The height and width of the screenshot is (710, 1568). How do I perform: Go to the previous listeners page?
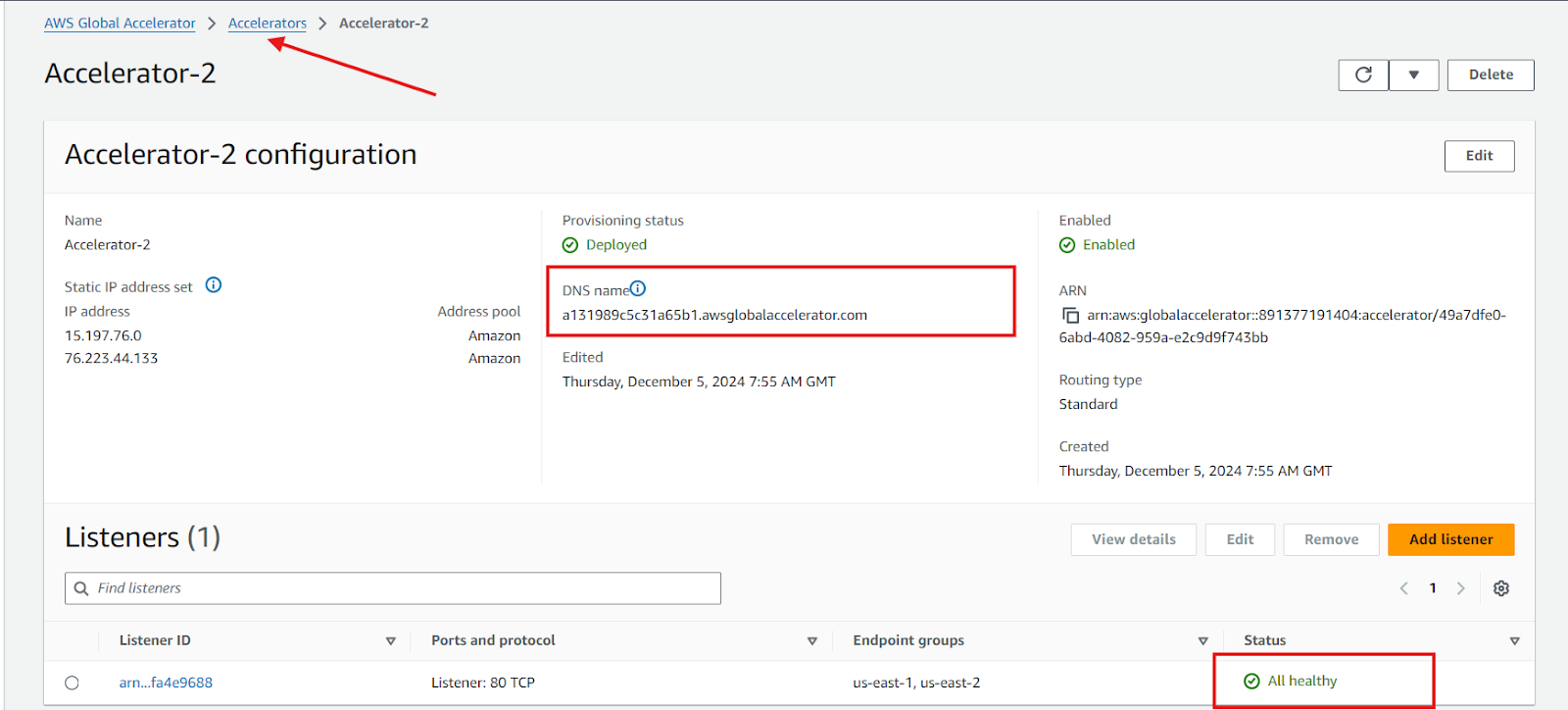coord(1403,588)
